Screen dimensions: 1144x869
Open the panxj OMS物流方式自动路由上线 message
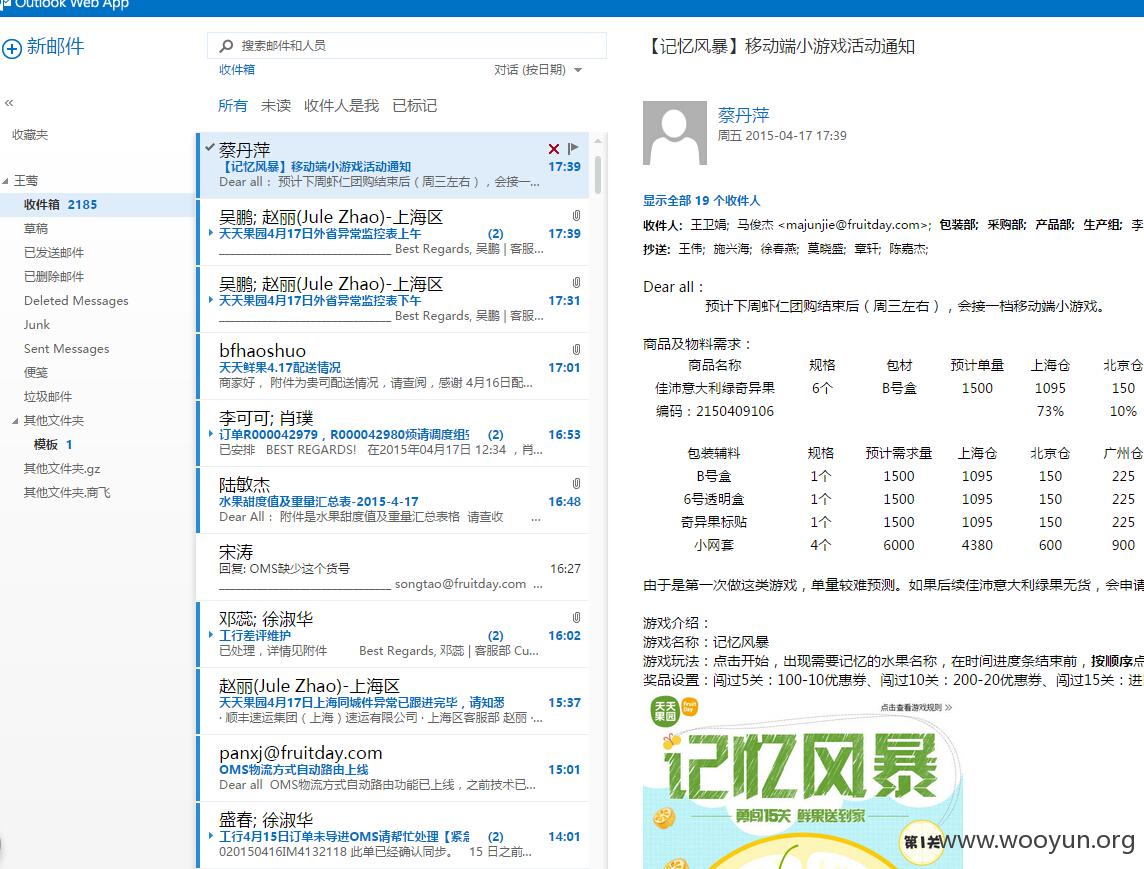coord(393,769)
